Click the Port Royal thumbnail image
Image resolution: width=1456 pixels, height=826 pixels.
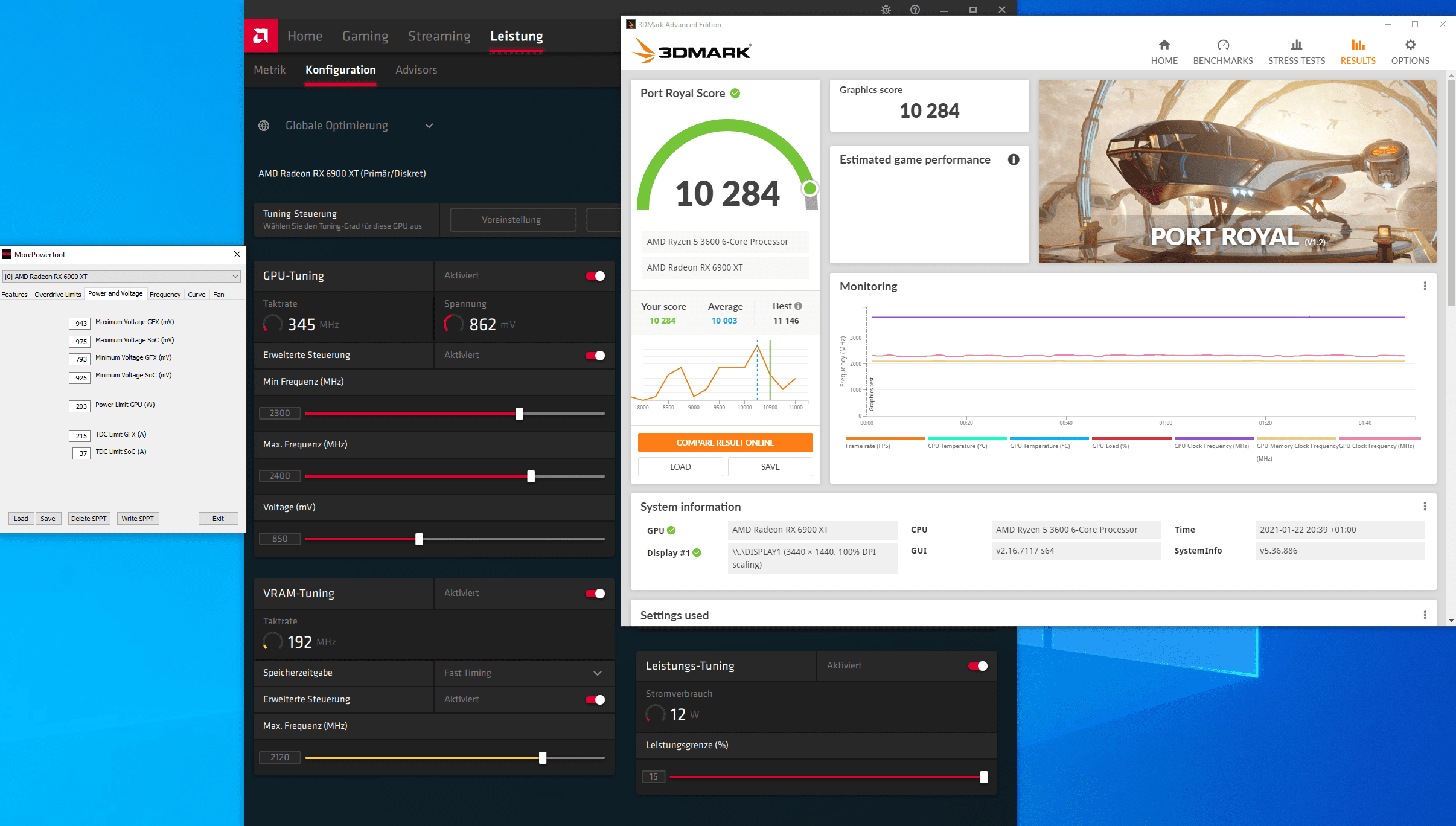coord(1237,171)
